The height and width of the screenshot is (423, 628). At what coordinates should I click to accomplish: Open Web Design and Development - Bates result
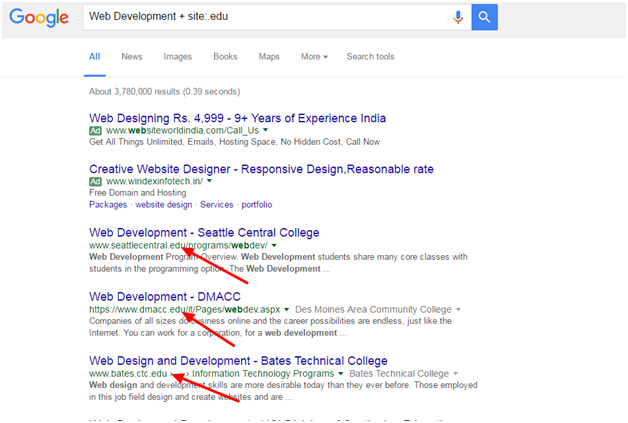tap(238, 360)
